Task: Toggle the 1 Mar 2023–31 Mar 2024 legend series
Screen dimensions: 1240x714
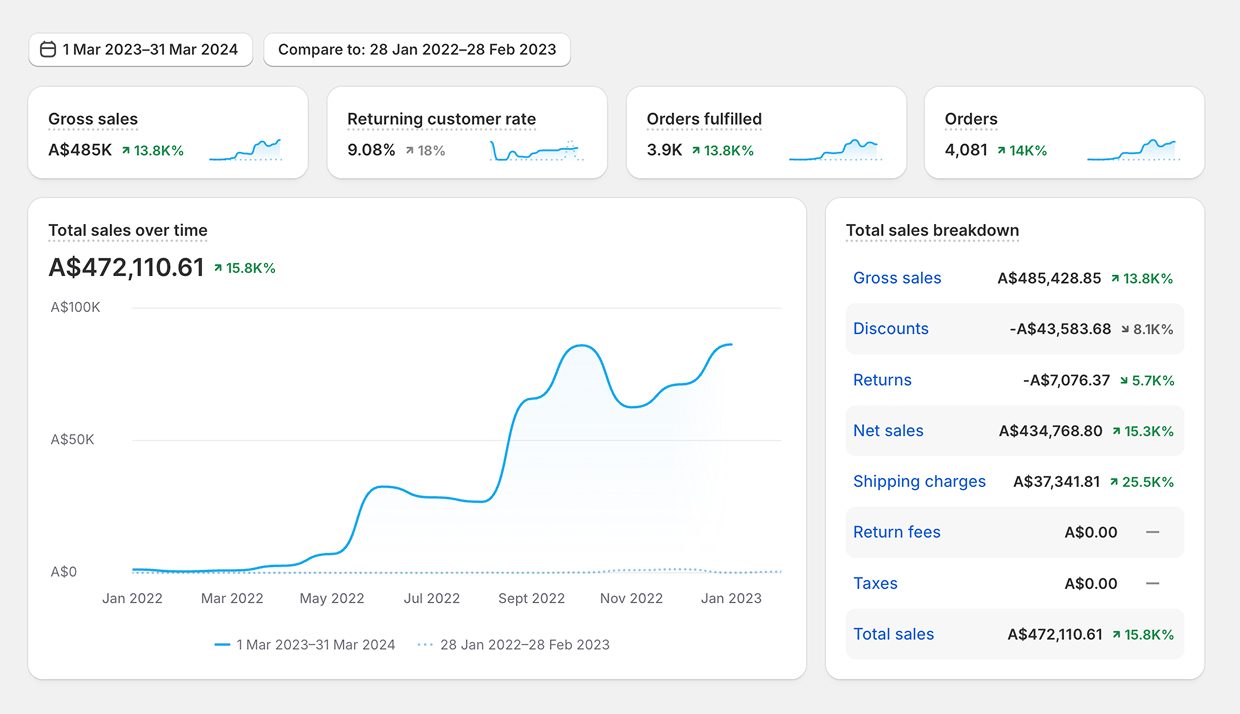Action: [x=305, y=645]
